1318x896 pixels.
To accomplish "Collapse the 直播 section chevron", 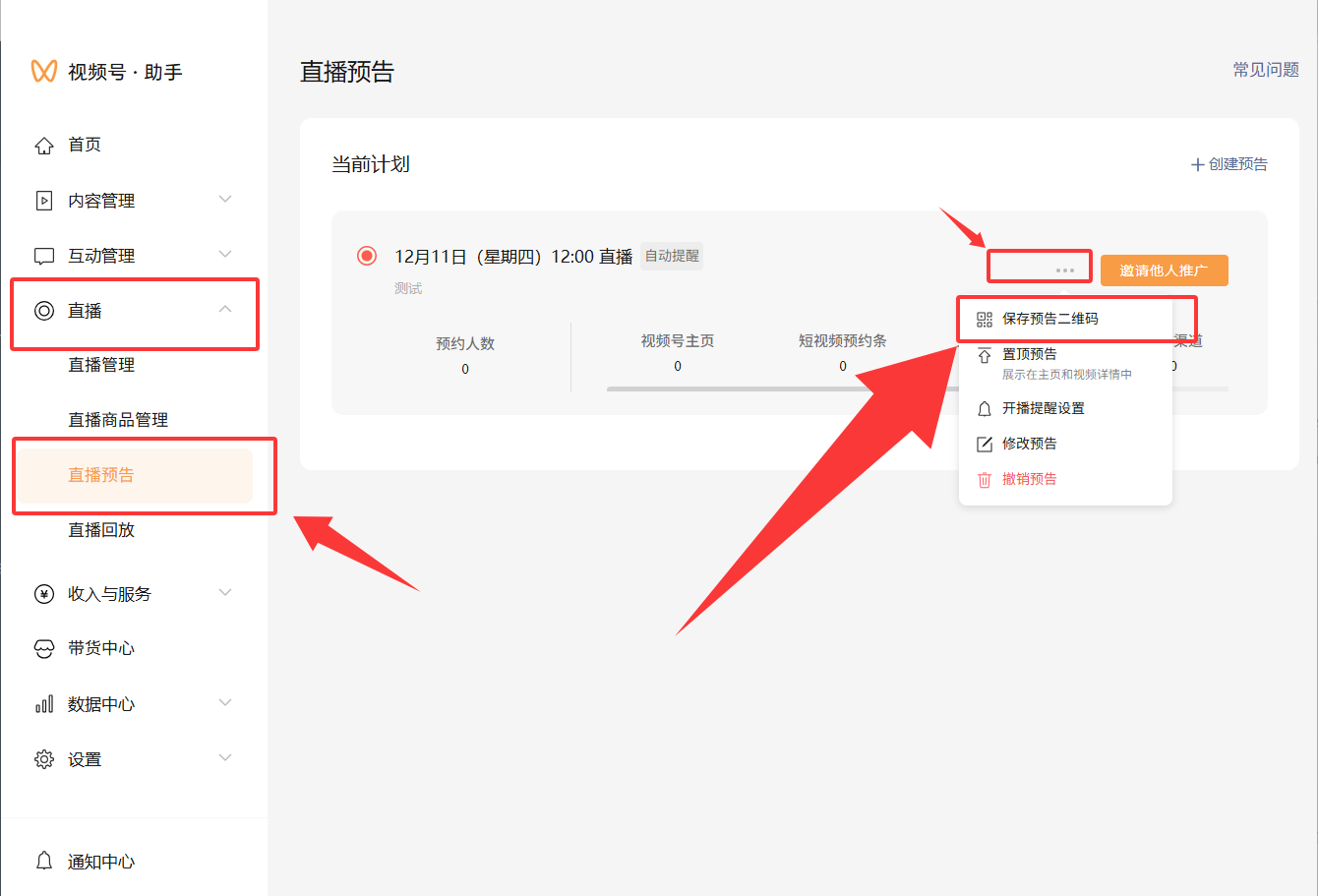I will (225, 310).
